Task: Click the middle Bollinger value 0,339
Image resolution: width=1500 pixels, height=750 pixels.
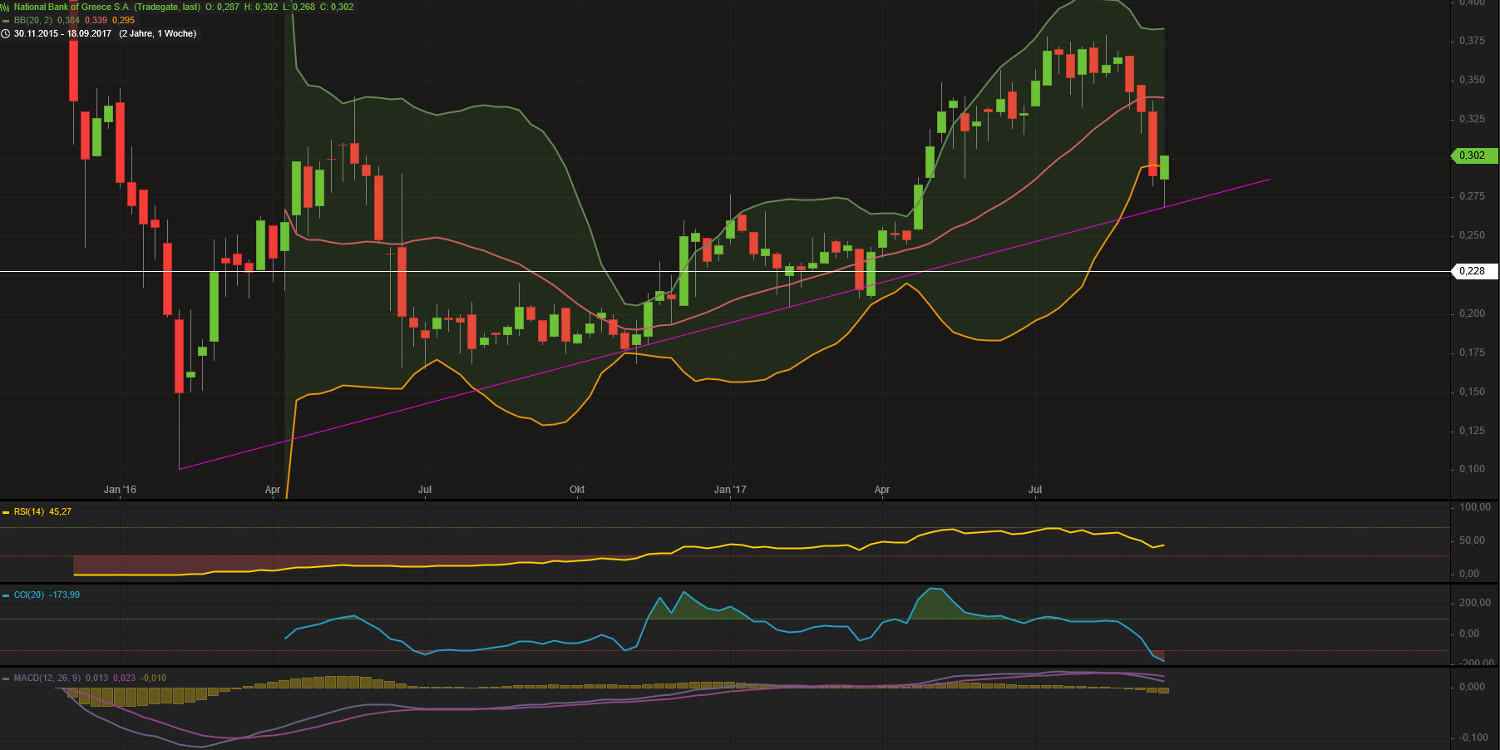Action: (x=98, y=20)
